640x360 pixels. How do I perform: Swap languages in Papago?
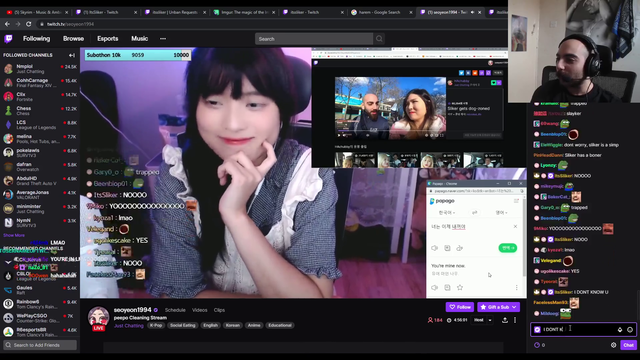475,213
